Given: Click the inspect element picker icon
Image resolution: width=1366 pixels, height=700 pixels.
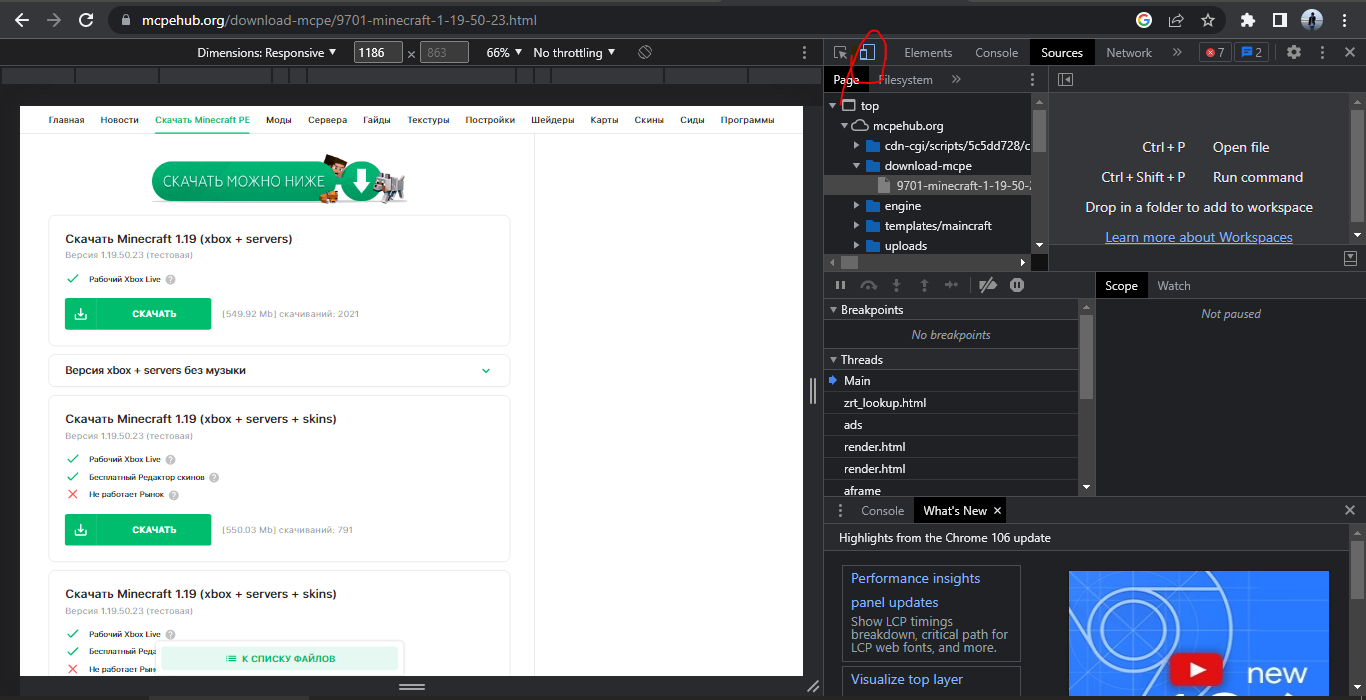Looking at the screenshot, I should coord(841,53).
